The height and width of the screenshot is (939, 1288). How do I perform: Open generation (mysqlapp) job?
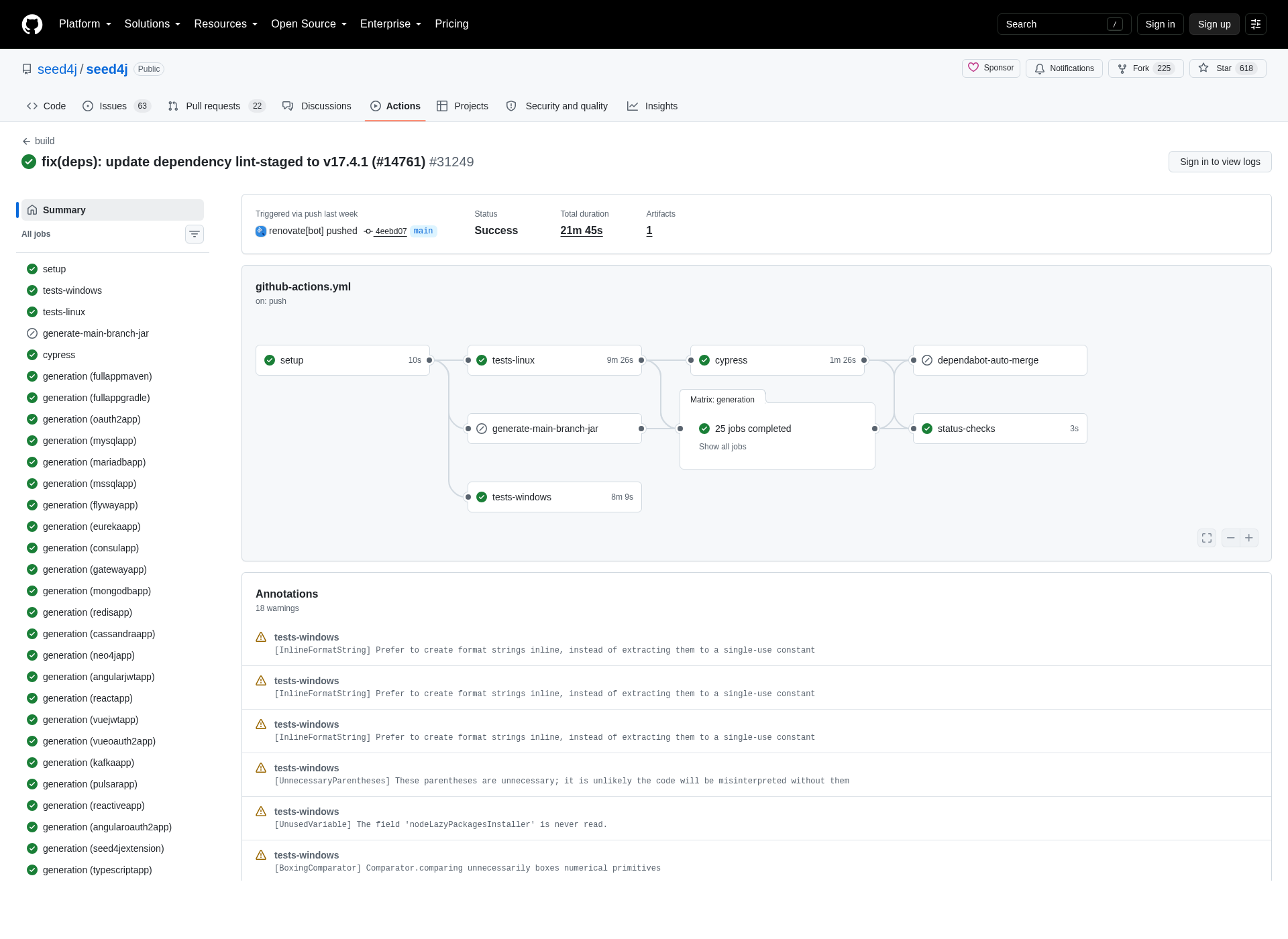[x=113, y=441]
